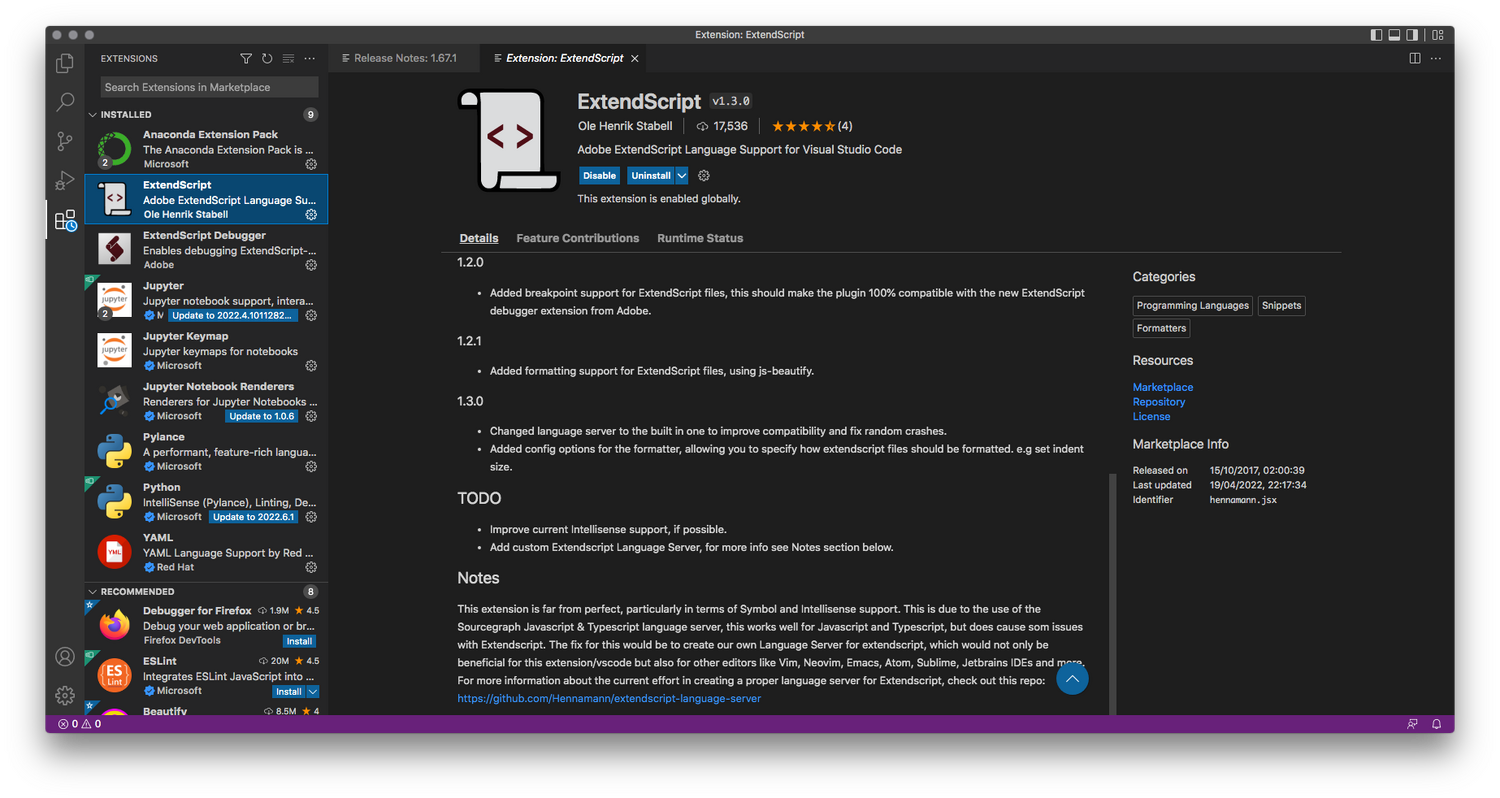Screen dimensions: 1500x798
Task: Select the Jupyter Notebook Renderers extension
Action: click(207, 401)
